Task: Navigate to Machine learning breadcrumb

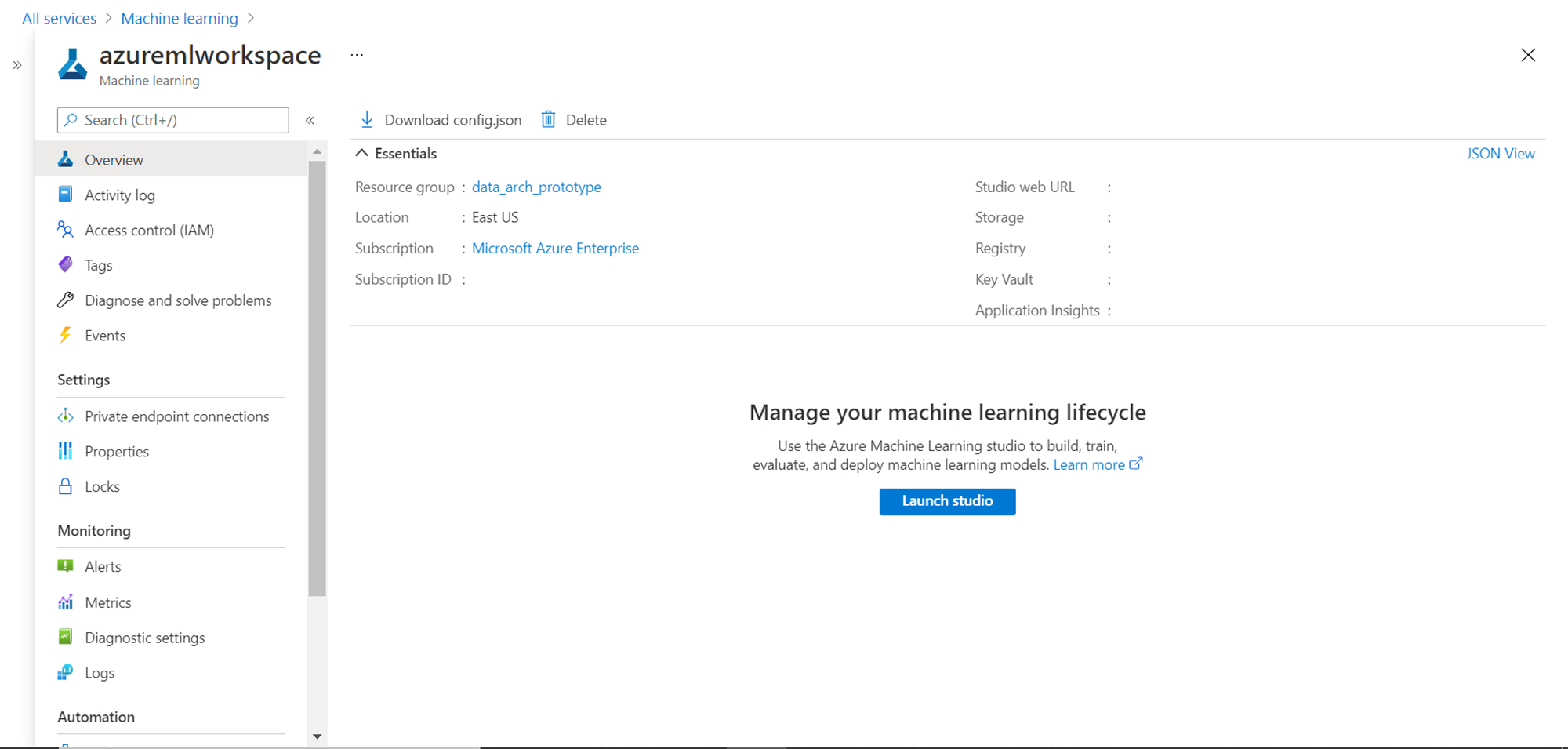Action: [x=180, y=18]
